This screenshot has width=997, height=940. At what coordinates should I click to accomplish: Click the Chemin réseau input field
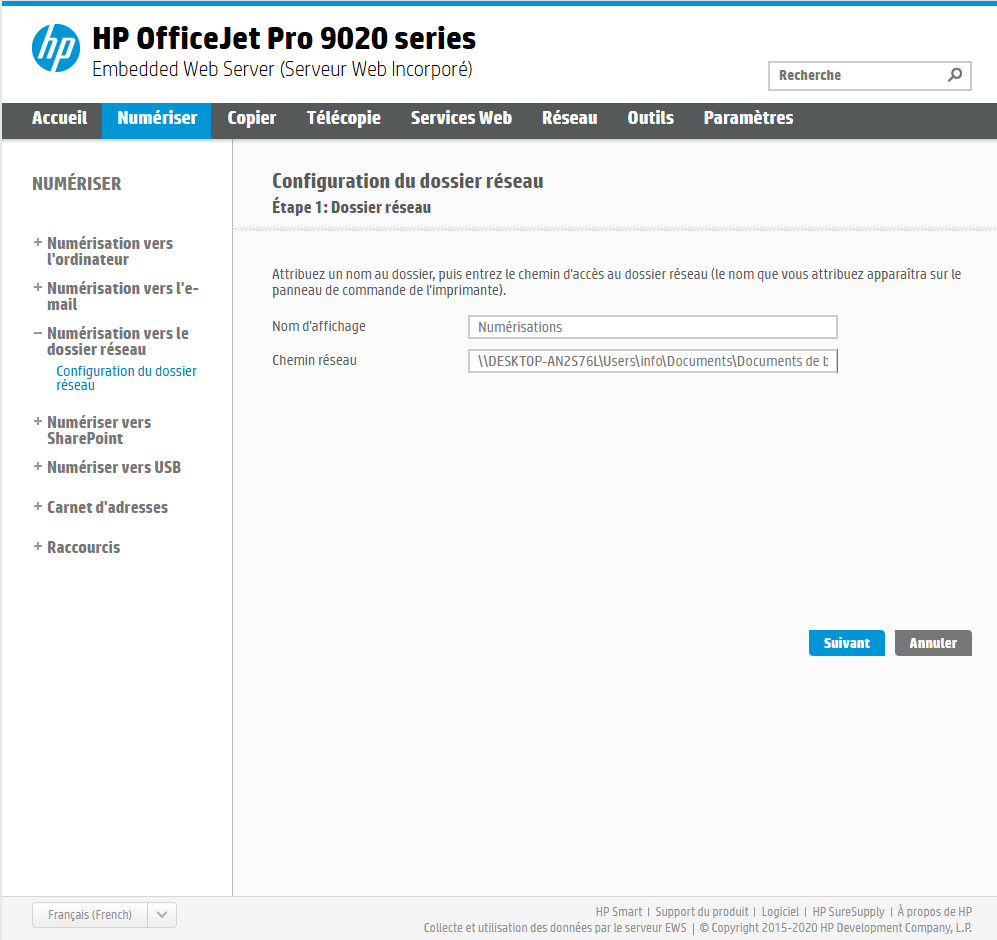[652, 361]
